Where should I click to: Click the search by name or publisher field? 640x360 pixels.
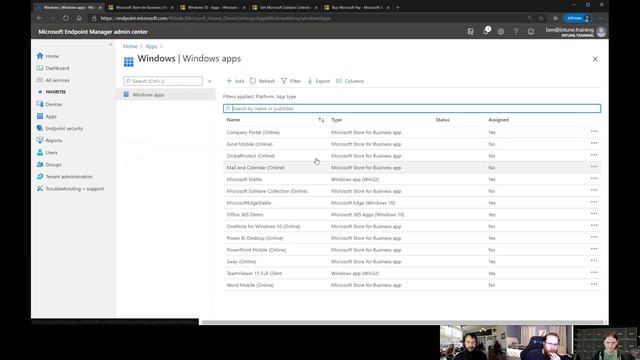point(412,109)
